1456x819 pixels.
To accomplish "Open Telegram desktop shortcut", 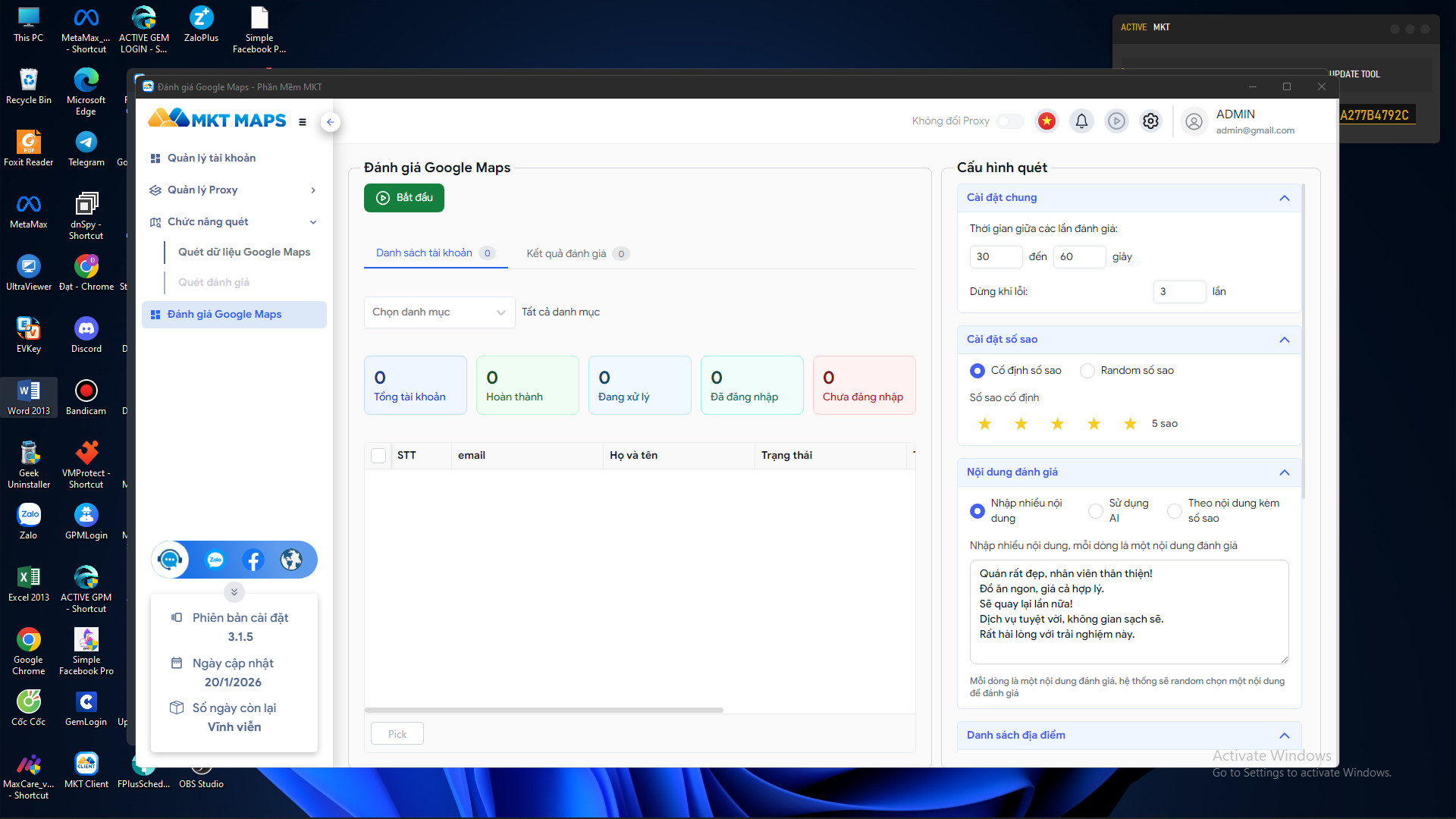I will [86, 149].
